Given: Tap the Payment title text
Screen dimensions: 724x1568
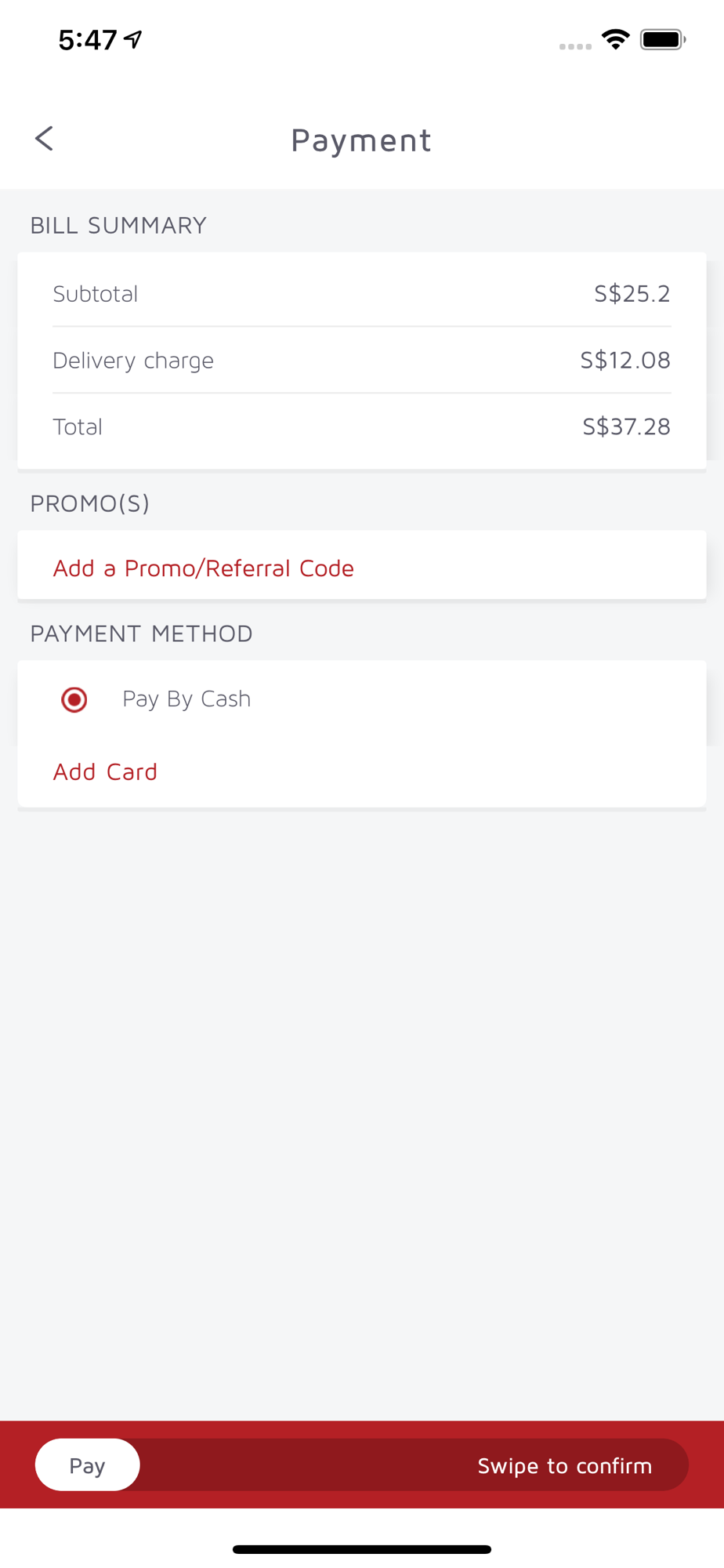Looking at the screenshot, I should coord(361,140).
